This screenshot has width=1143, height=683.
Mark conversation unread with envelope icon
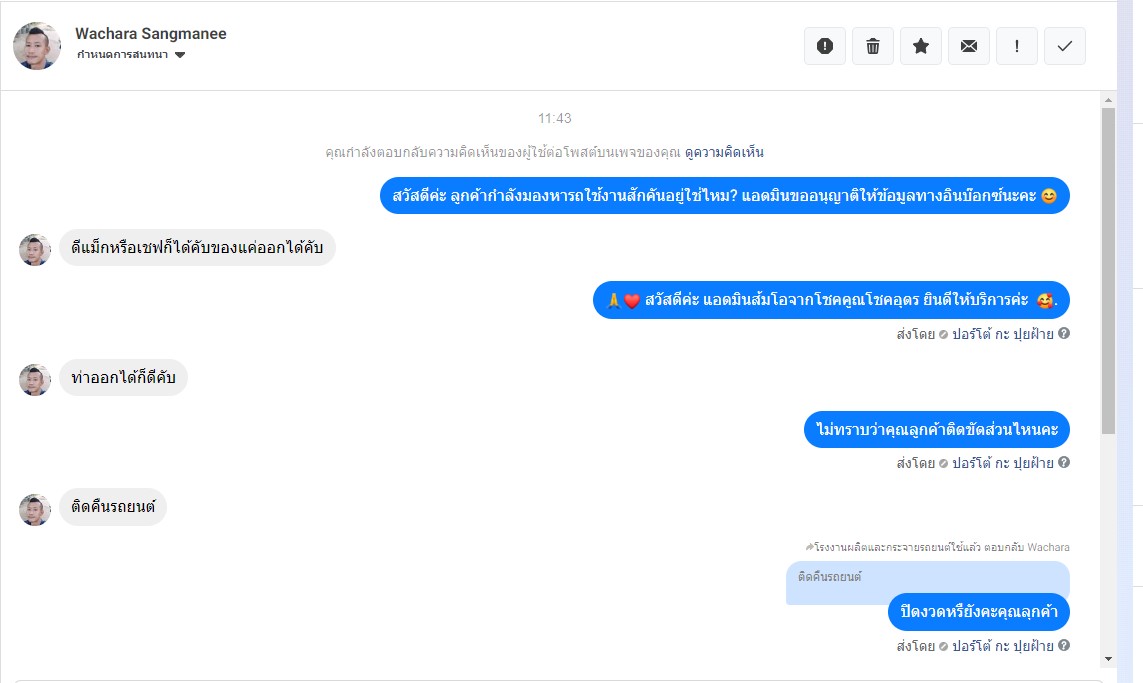pyautogui.click(x=969, y=46)
